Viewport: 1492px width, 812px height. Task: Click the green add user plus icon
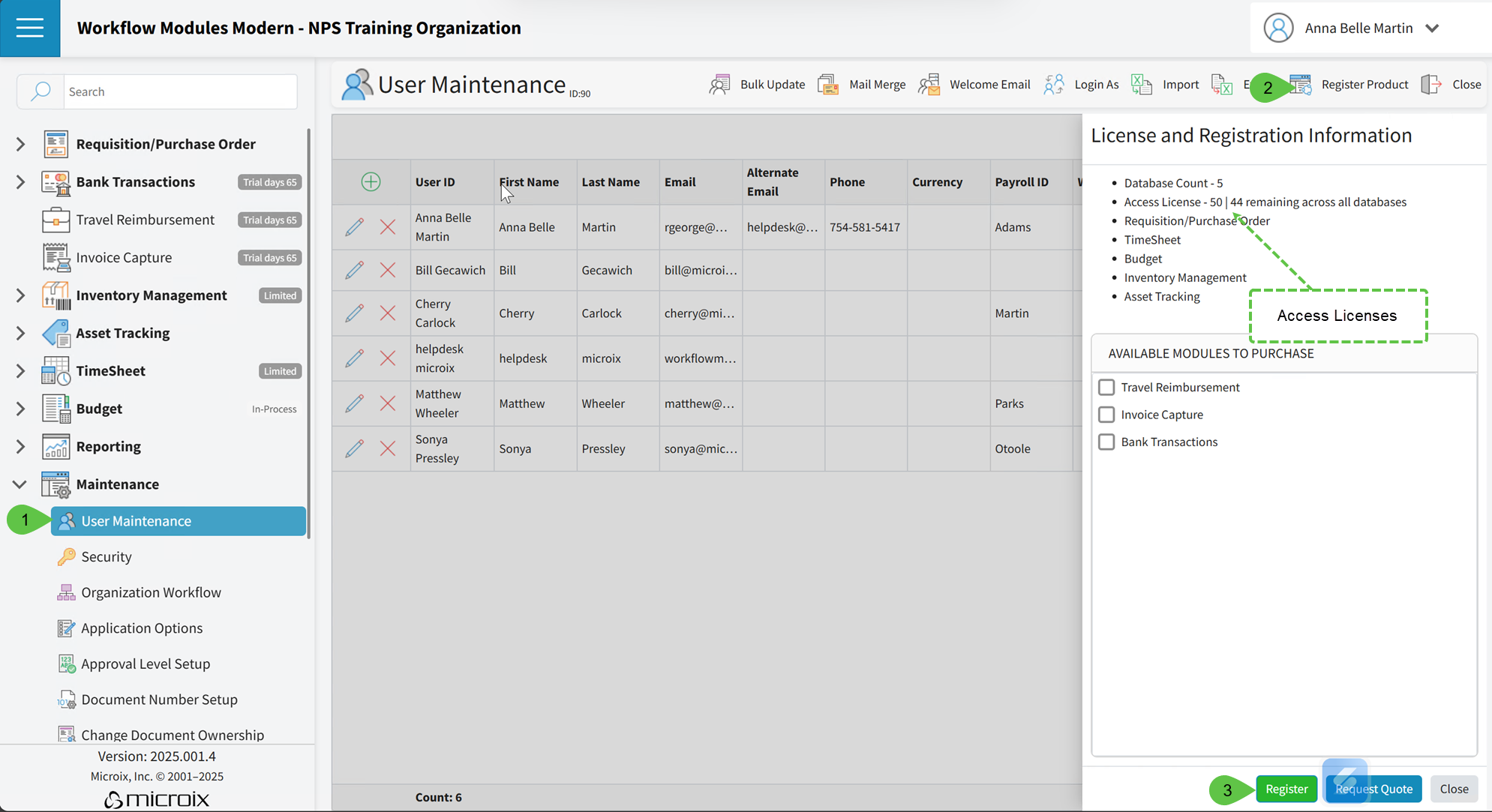click(371, 181)
